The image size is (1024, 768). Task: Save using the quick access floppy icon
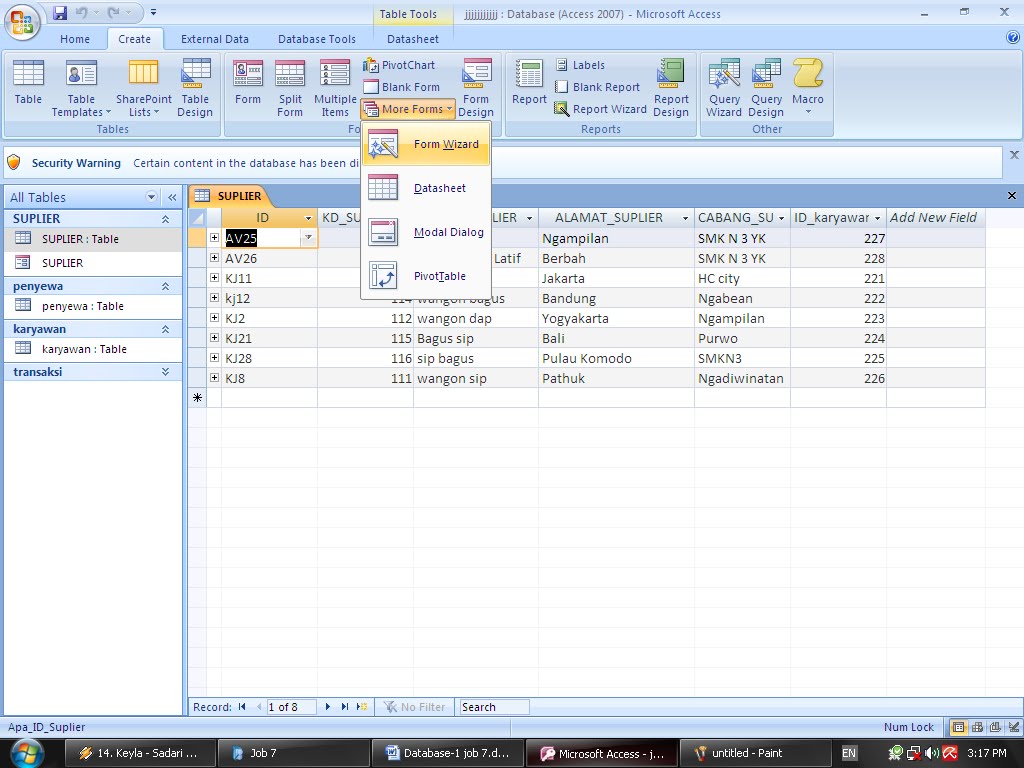[x=59, y=12]
